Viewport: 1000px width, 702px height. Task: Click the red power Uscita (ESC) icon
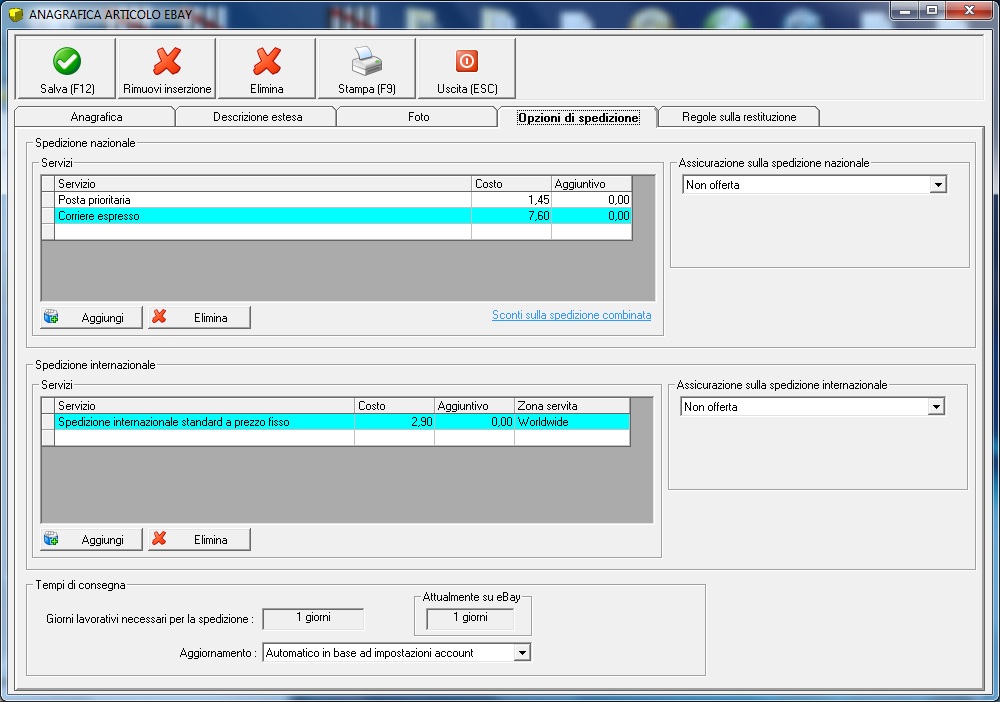(x=467, y=61)
